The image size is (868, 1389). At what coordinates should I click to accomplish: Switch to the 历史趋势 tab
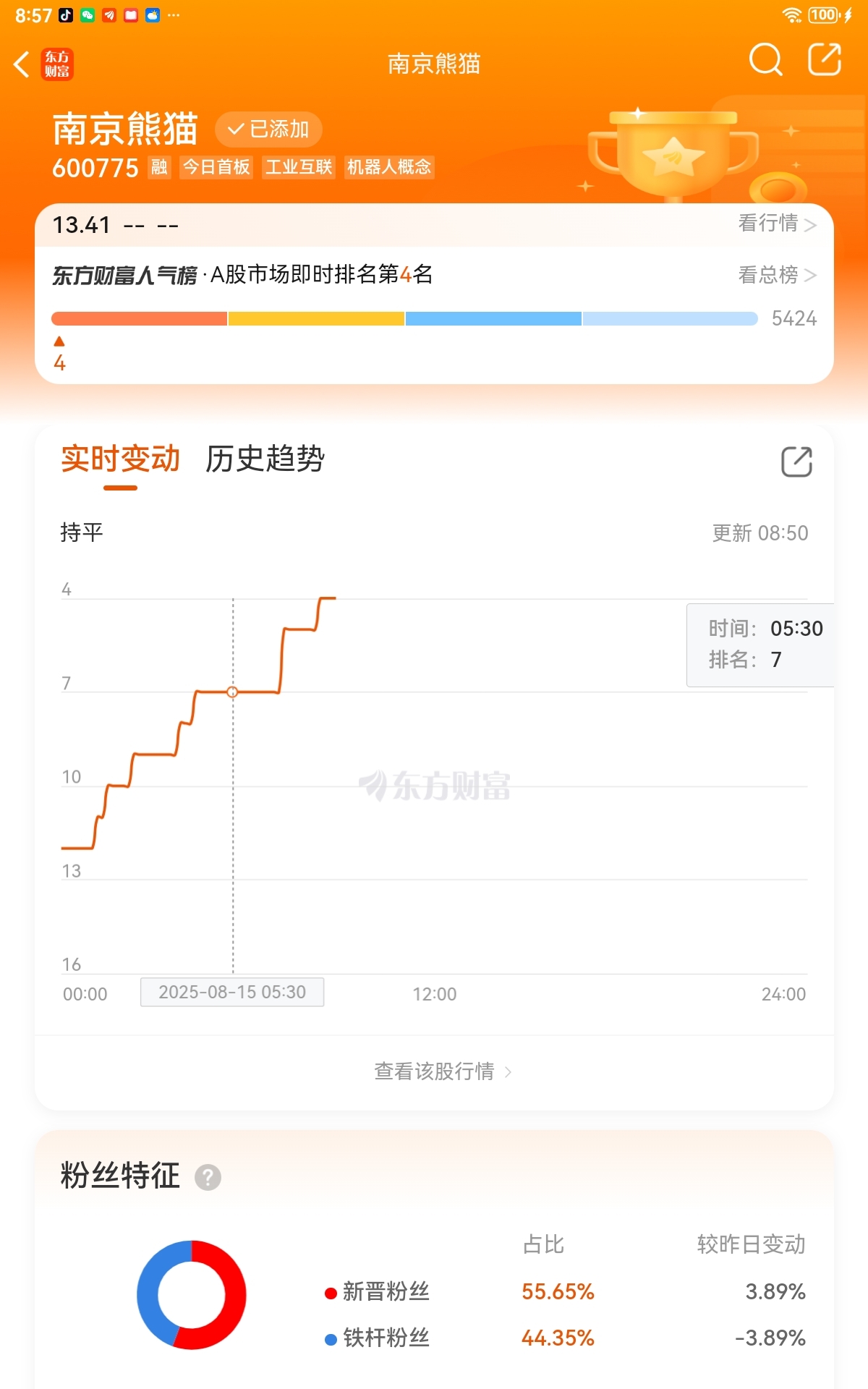[x=265, y=459]
